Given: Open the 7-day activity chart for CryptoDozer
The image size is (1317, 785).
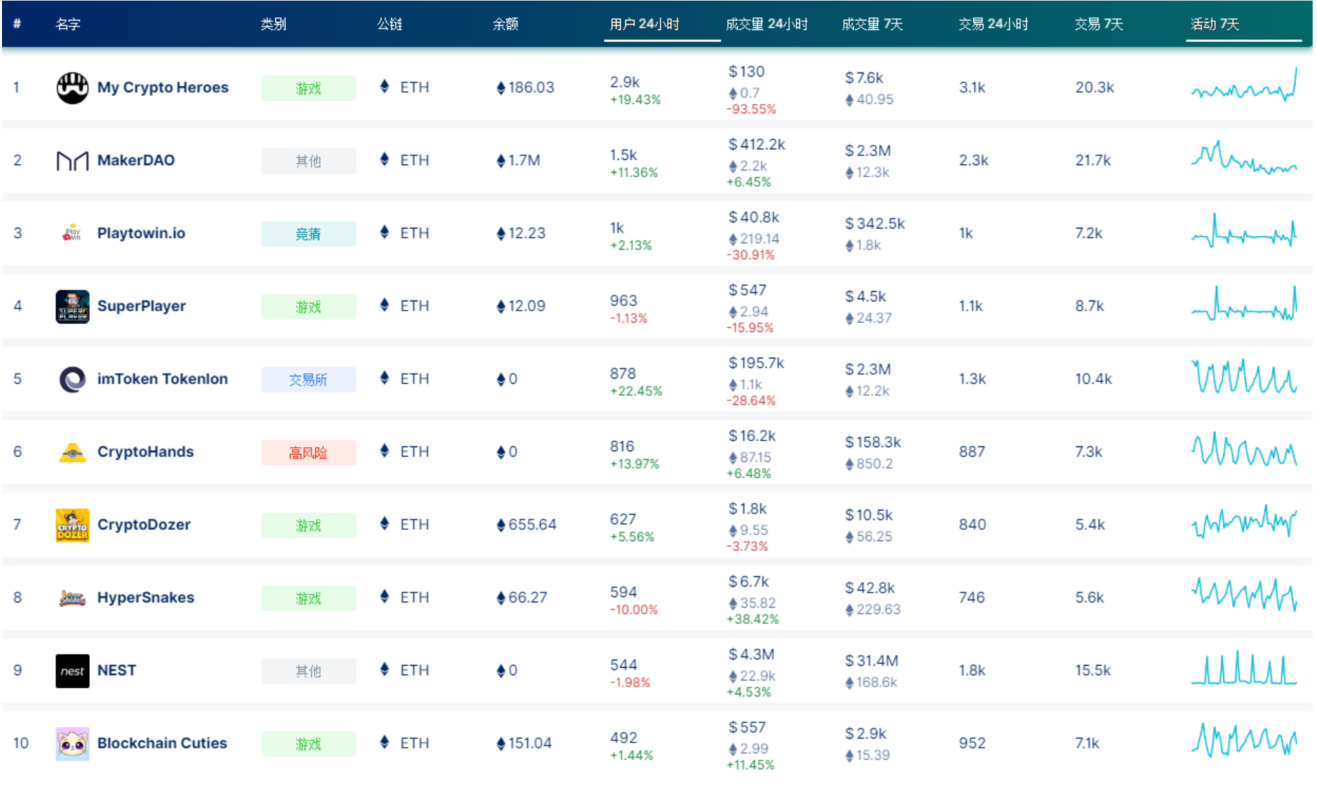Looking at the screenshot, I should [x=1245, y=523].
